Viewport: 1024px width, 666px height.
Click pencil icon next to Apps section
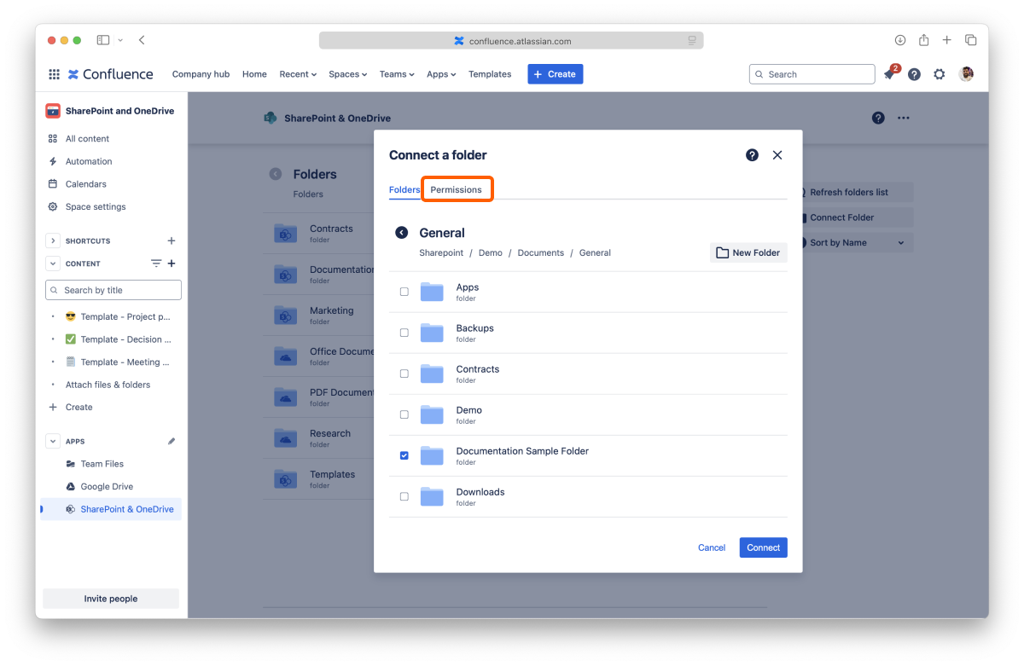point(171,441)
